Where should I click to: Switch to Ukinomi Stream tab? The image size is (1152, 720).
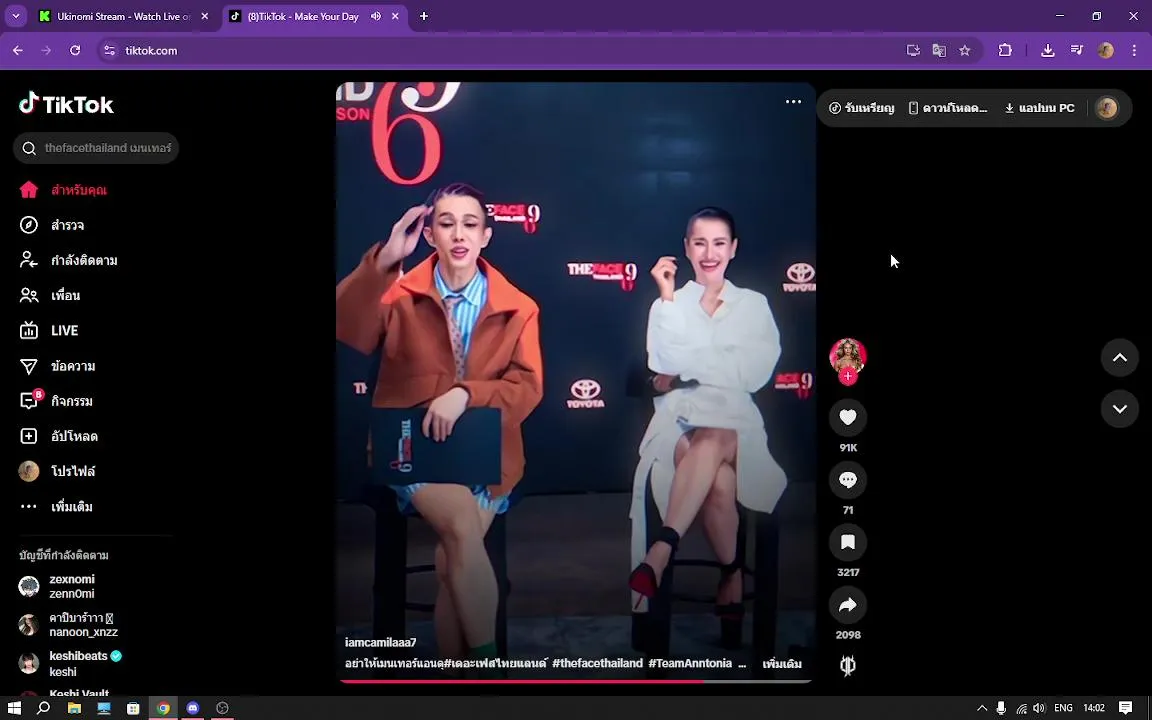pyautogui.click(x=121, y=16)
